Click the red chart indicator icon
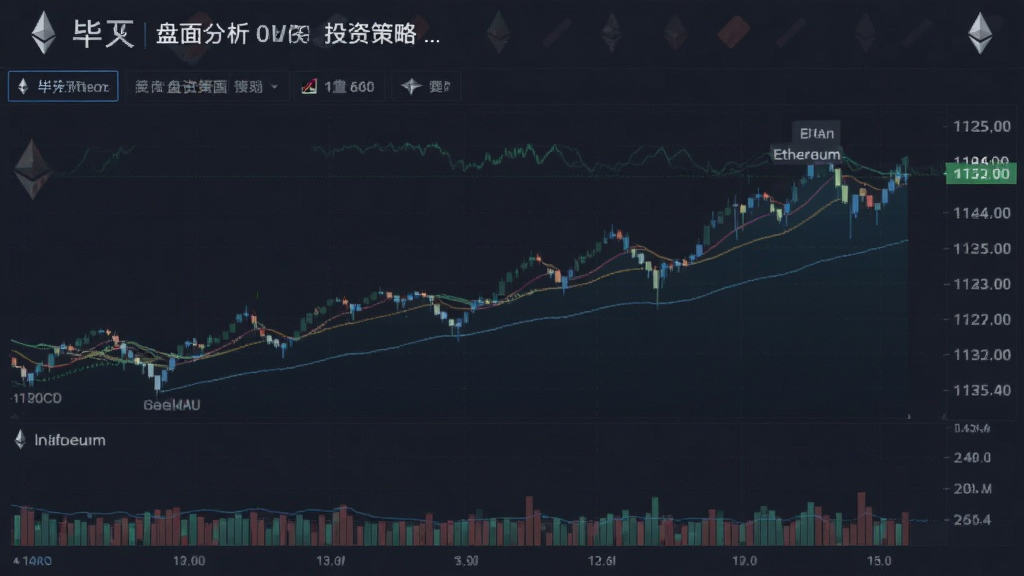This screenshot has height=576, width=1024. coord(309,86)
